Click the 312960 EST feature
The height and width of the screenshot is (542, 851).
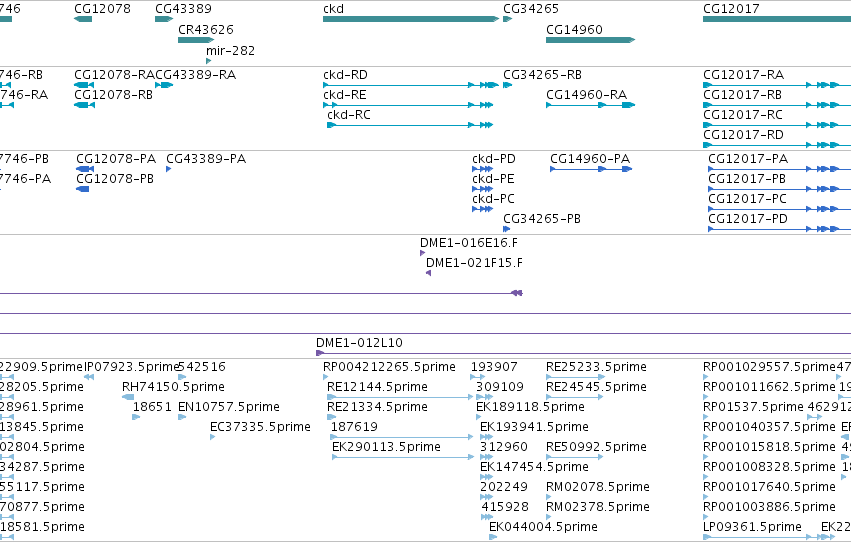[x=486, y=457]
